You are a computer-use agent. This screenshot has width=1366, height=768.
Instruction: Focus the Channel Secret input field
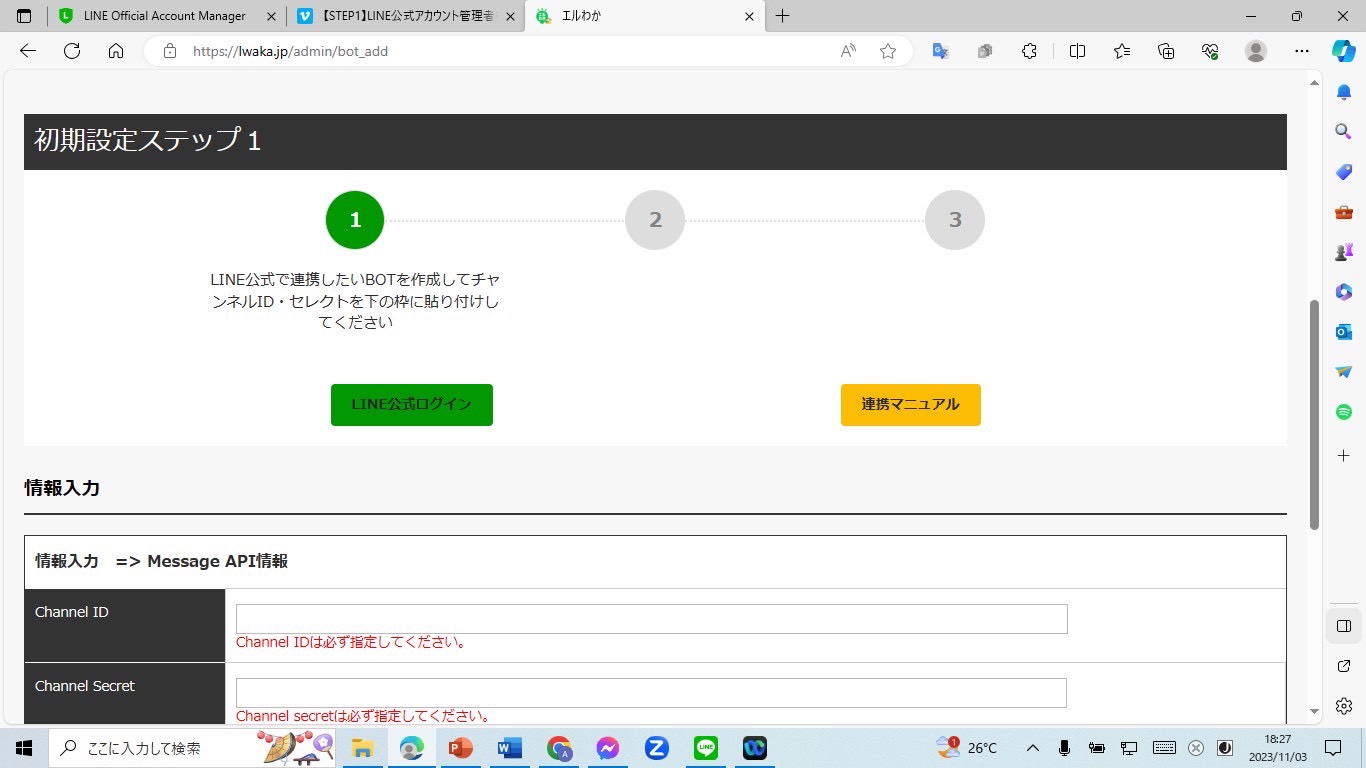pyautogui.click(x=651, y=693)
